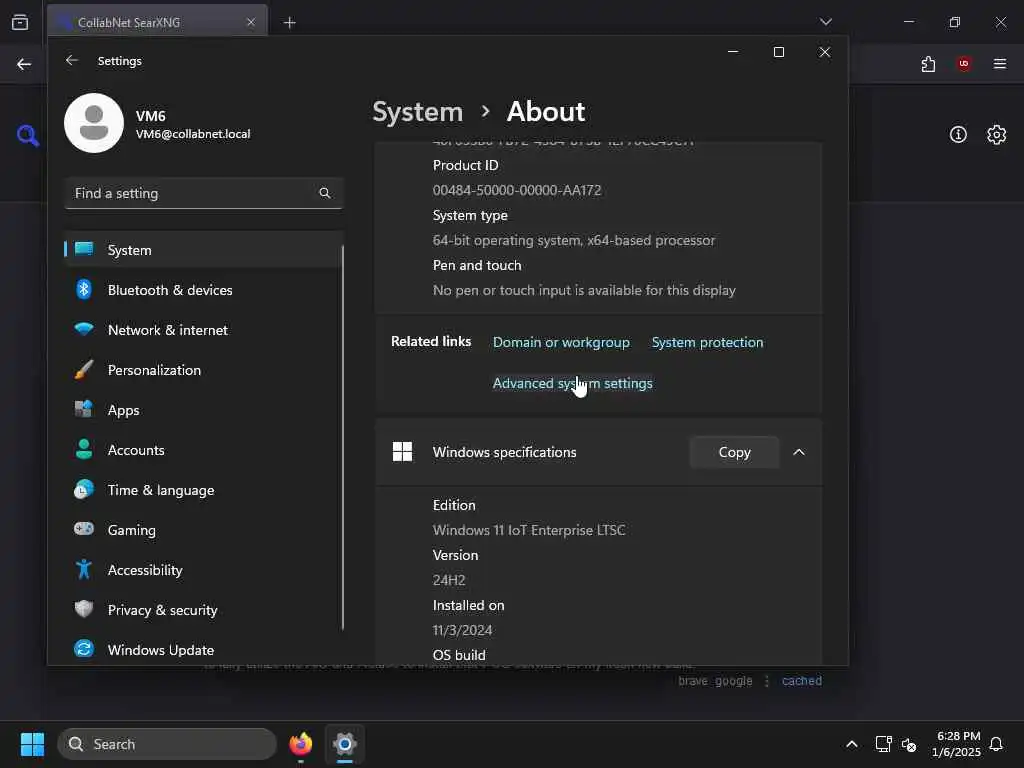Image resolution: width=1024 pixels, height=768 pixels.
Task: Open Domain or workgroup link
Action: [561, 342]
